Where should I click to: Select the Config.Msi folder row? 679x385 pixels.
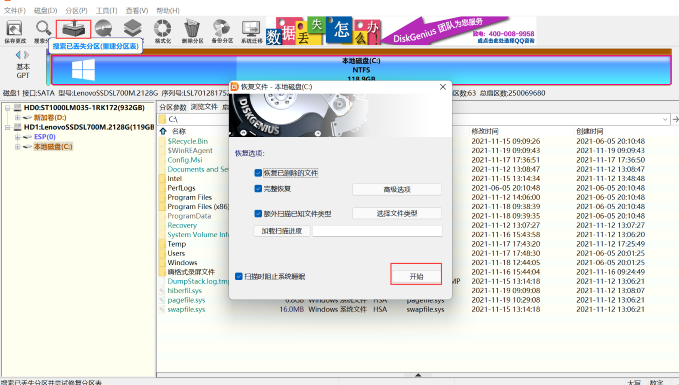pyautogui.click(x=184, y=160)
